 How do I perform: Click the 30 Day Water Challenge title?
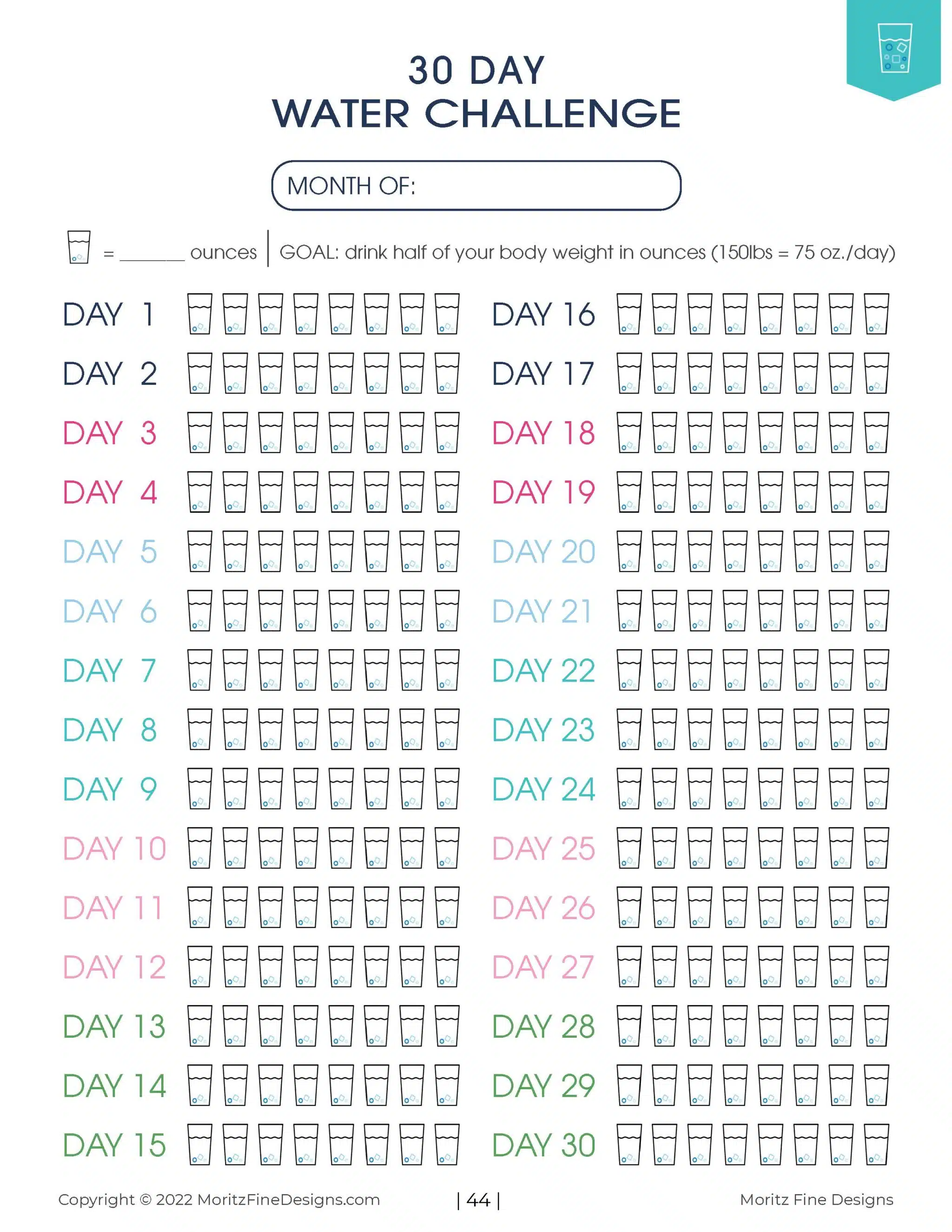476,92
